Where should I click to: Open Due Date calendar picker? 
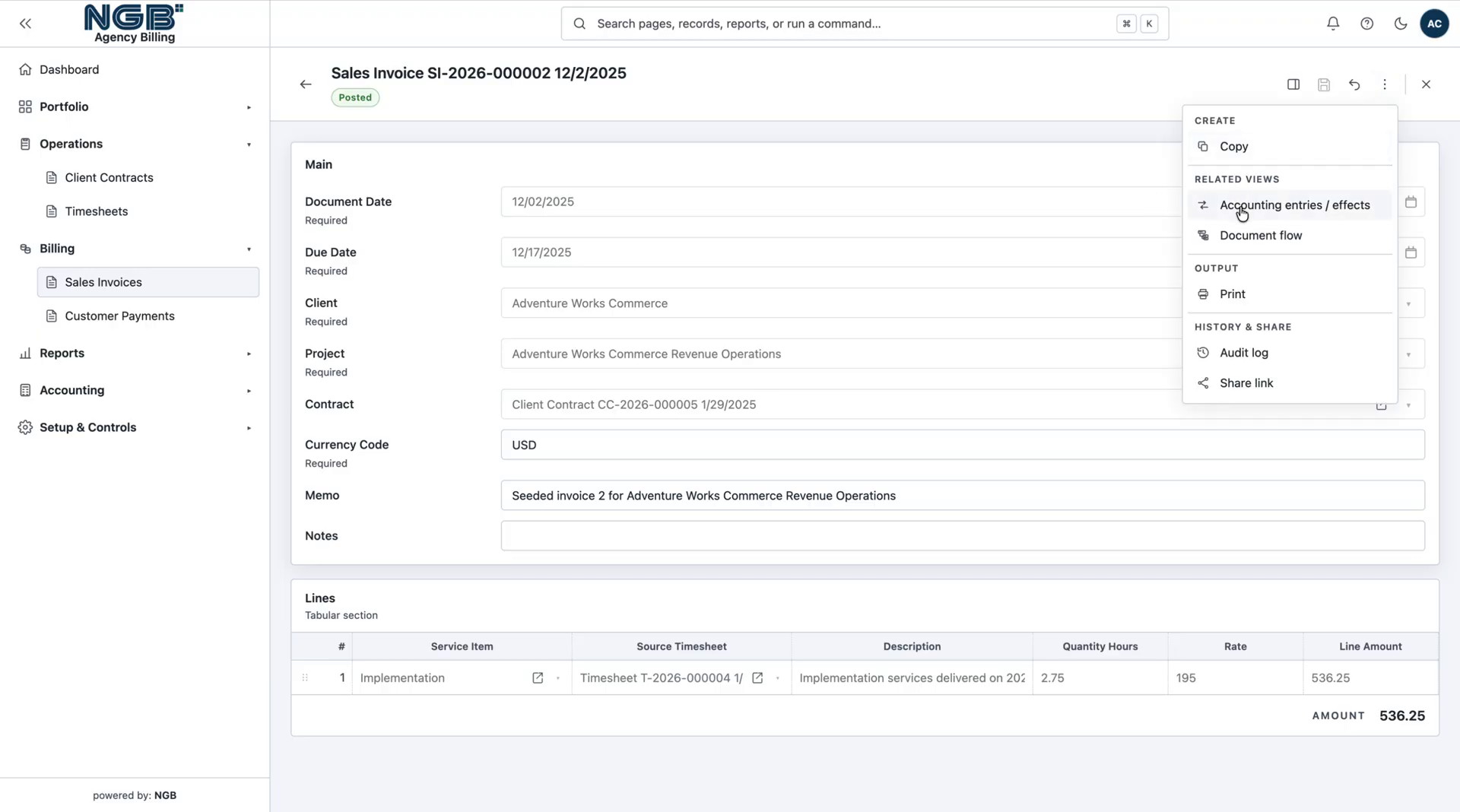[x=1411, y=252]
